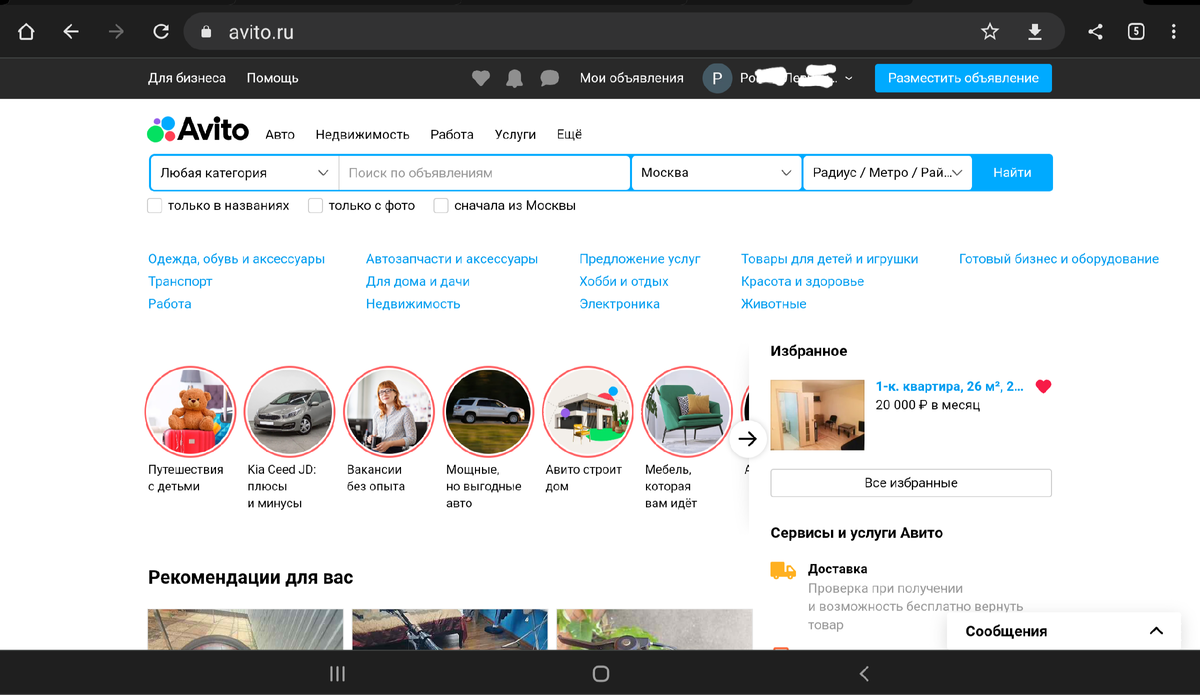
Task: Click 'Помощь' in header
Action: point(273,78)
